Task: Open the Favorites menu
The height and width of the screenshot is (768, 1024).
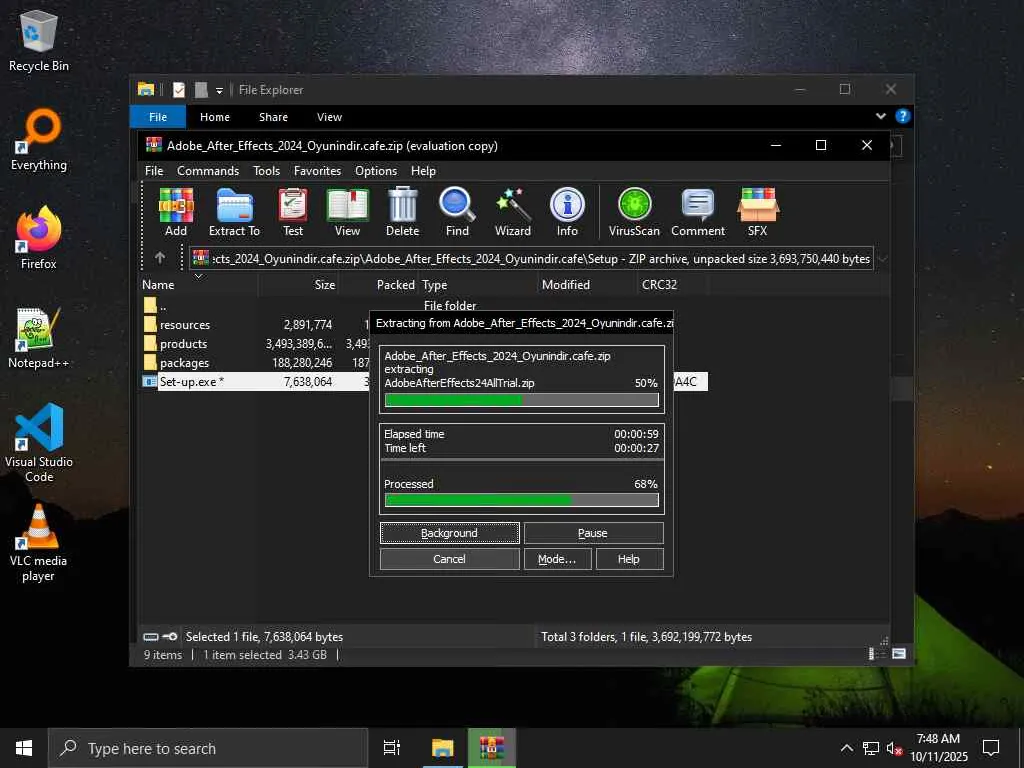Action: (x=317, y=171)
